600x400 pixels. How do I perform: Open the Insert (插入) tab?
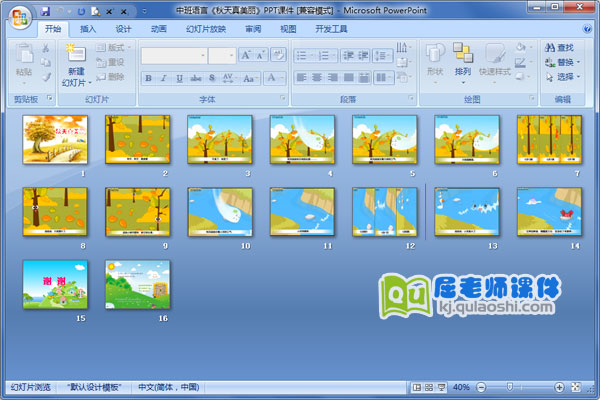click(x=89, y=30)
